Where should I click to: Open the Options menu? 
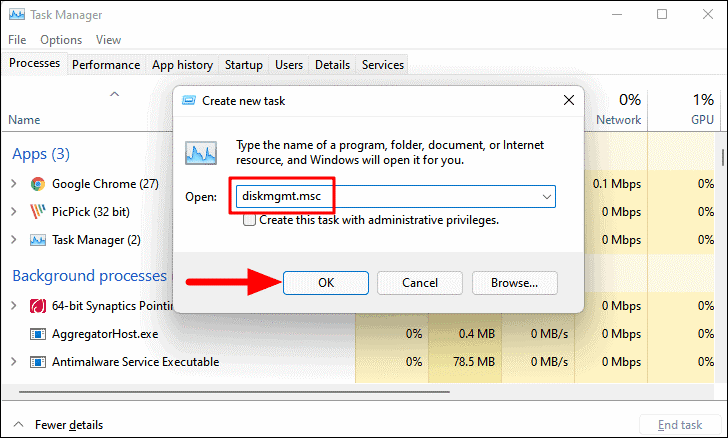pyautogui.click(x=61, y=40)
